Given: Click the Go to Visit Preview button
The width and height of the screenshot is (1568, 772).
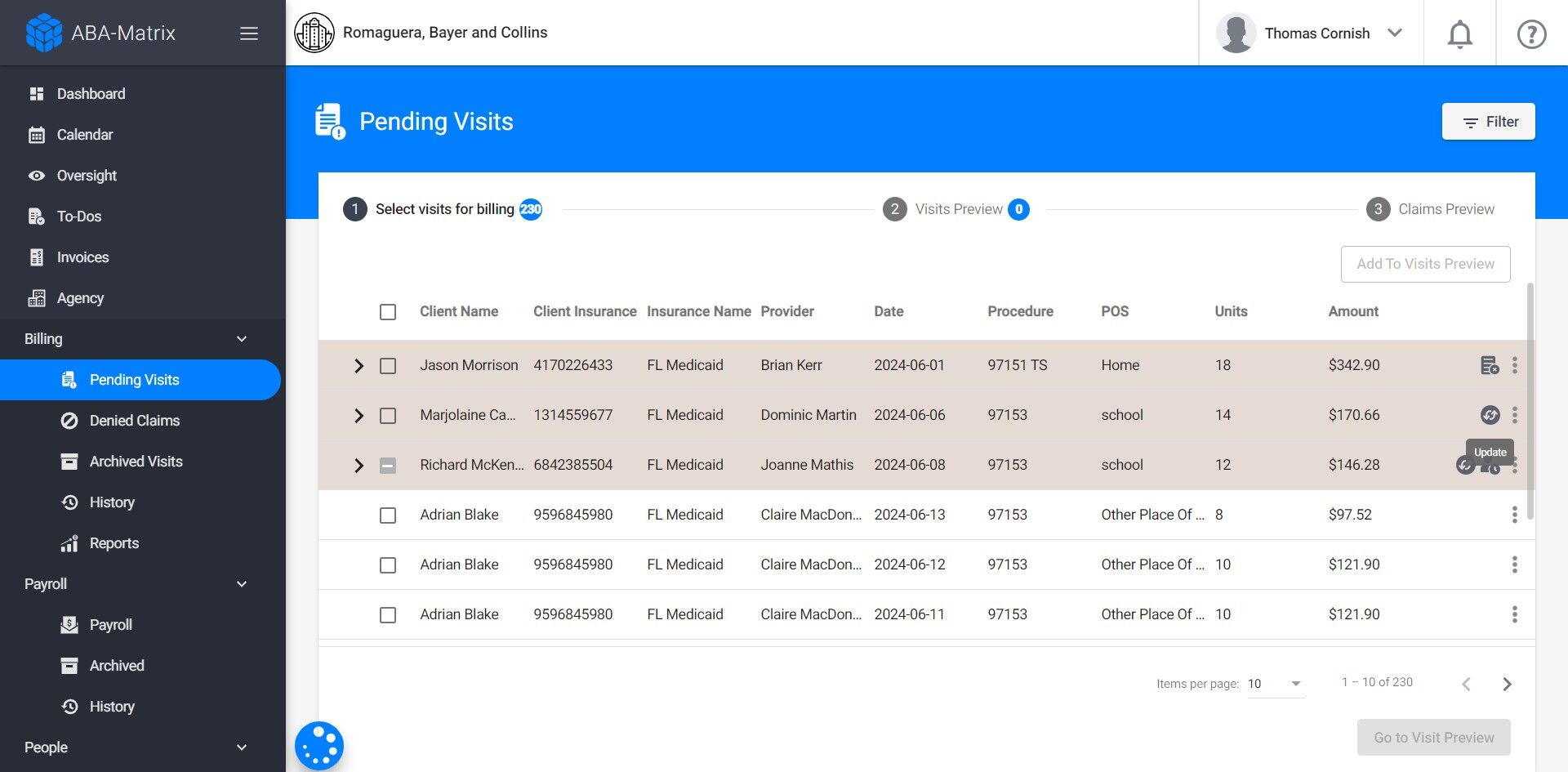Looking at the screenshot, I should pos(1433,736).
